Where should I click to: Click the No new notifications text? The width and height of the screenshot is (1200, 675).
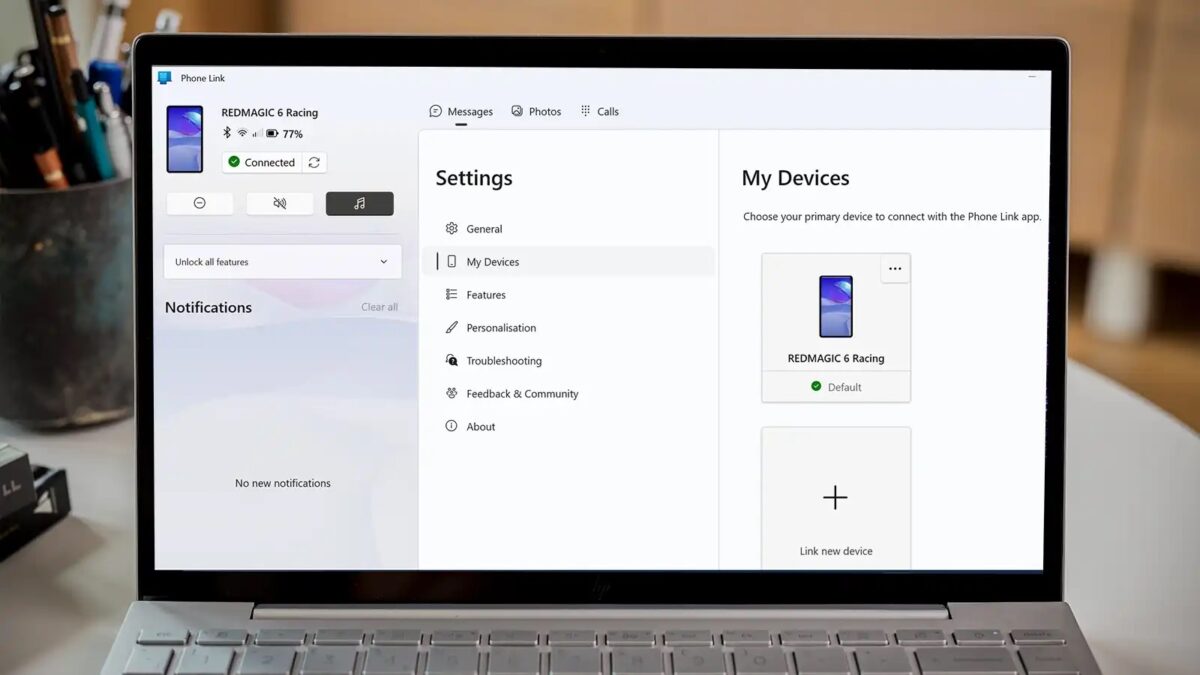click(283, 483)
